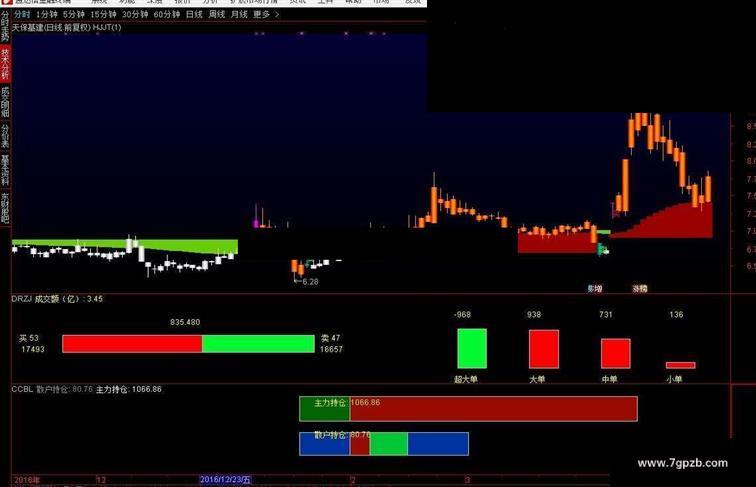Click the green 主力持仓 label box

[x=324, y=409]
